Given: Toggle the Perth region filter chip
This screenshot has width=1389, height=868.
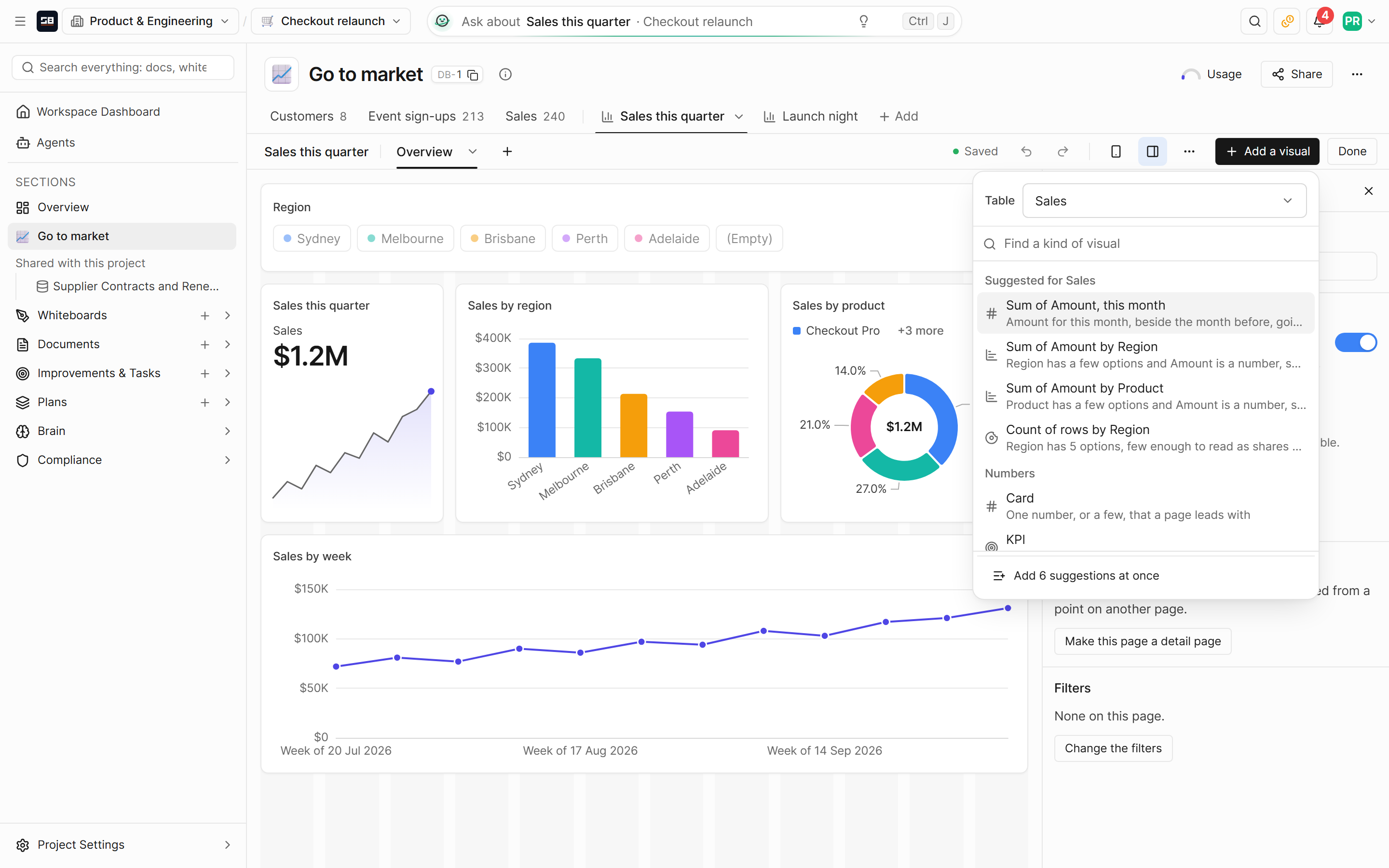Looking at the screenshot, I should click(x=585, y=238).
